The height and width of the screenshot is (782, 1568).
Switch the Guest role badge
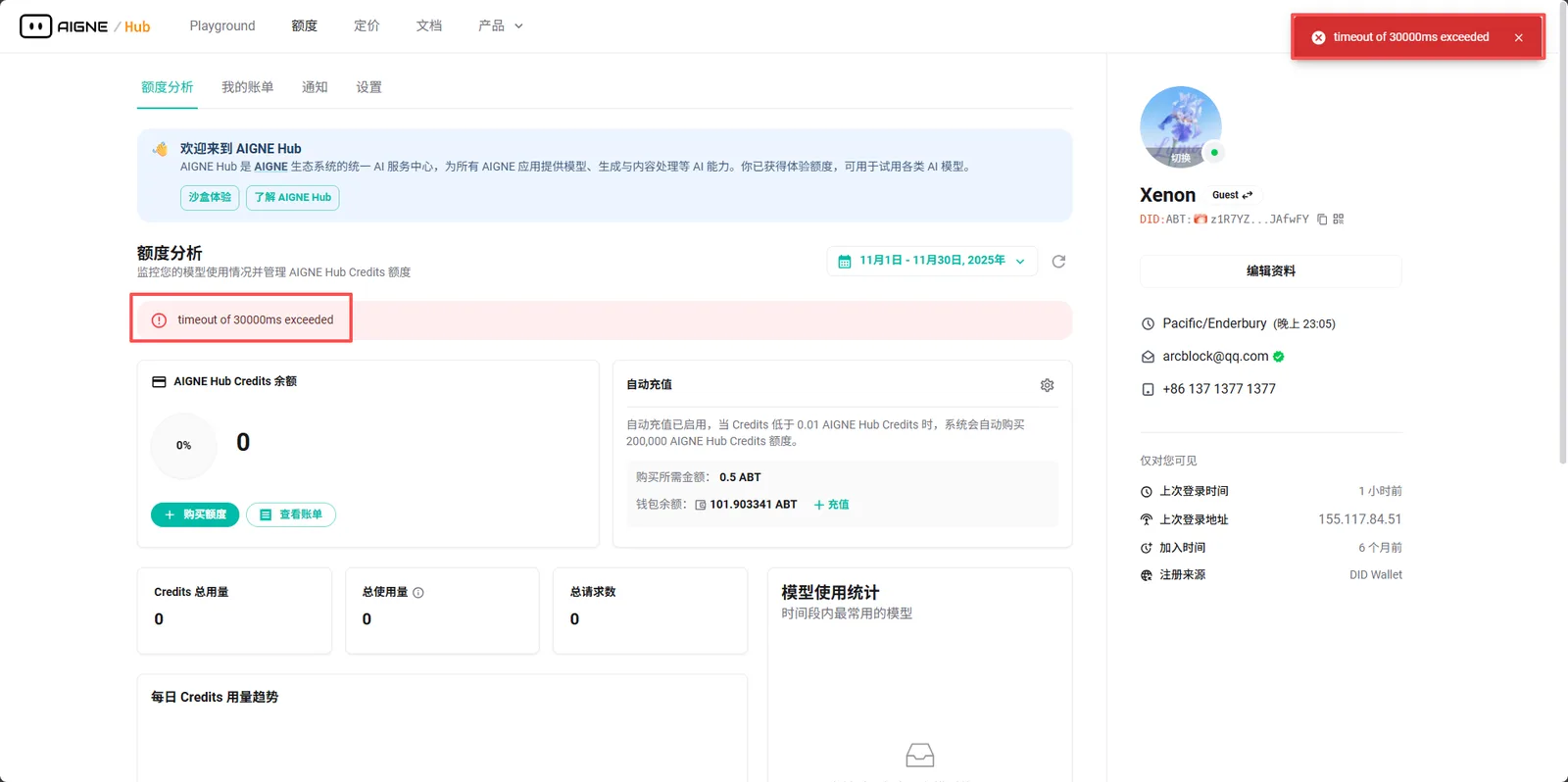1232,195
